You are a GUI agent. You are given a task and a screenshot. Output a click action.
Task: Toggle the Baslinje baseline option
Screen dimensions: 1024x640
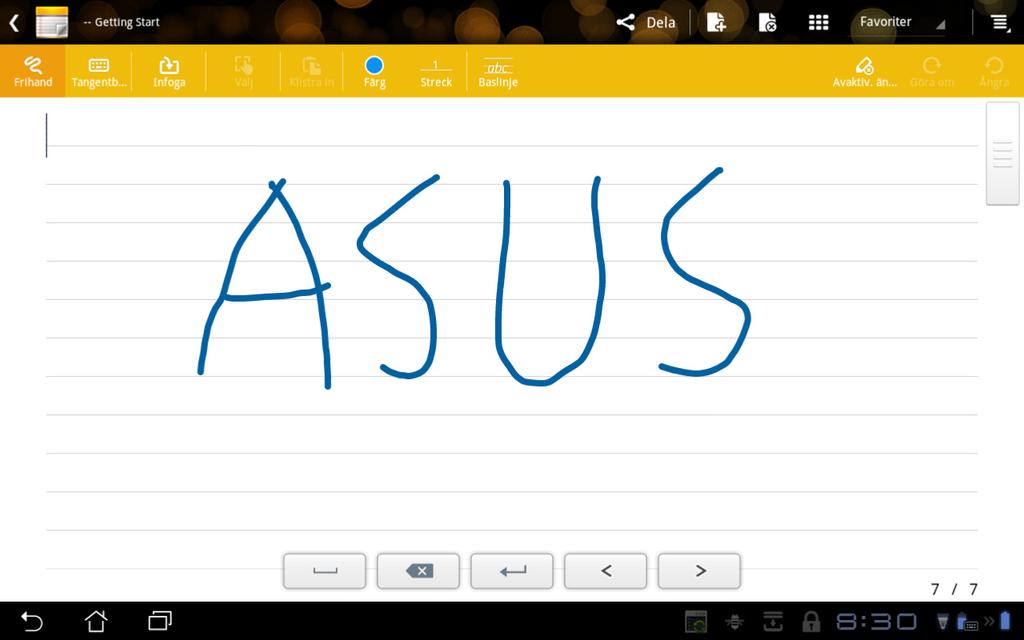(x=498, y=72)
